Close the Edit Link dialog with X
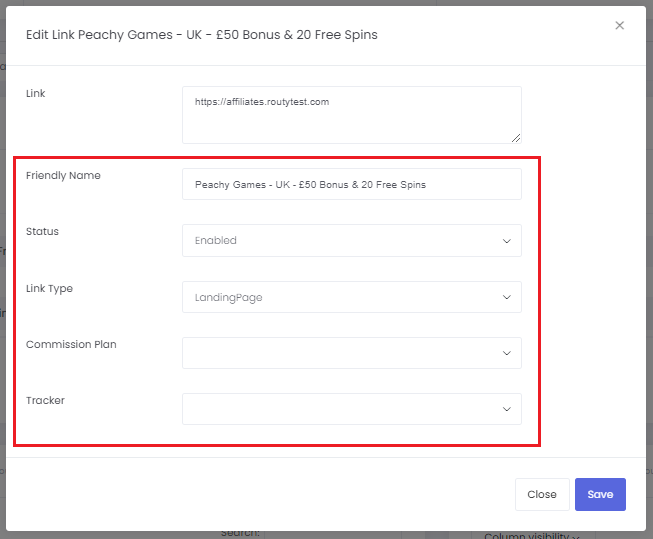Image resolution: width=653 pixels, height=539 pixels. 619,25
